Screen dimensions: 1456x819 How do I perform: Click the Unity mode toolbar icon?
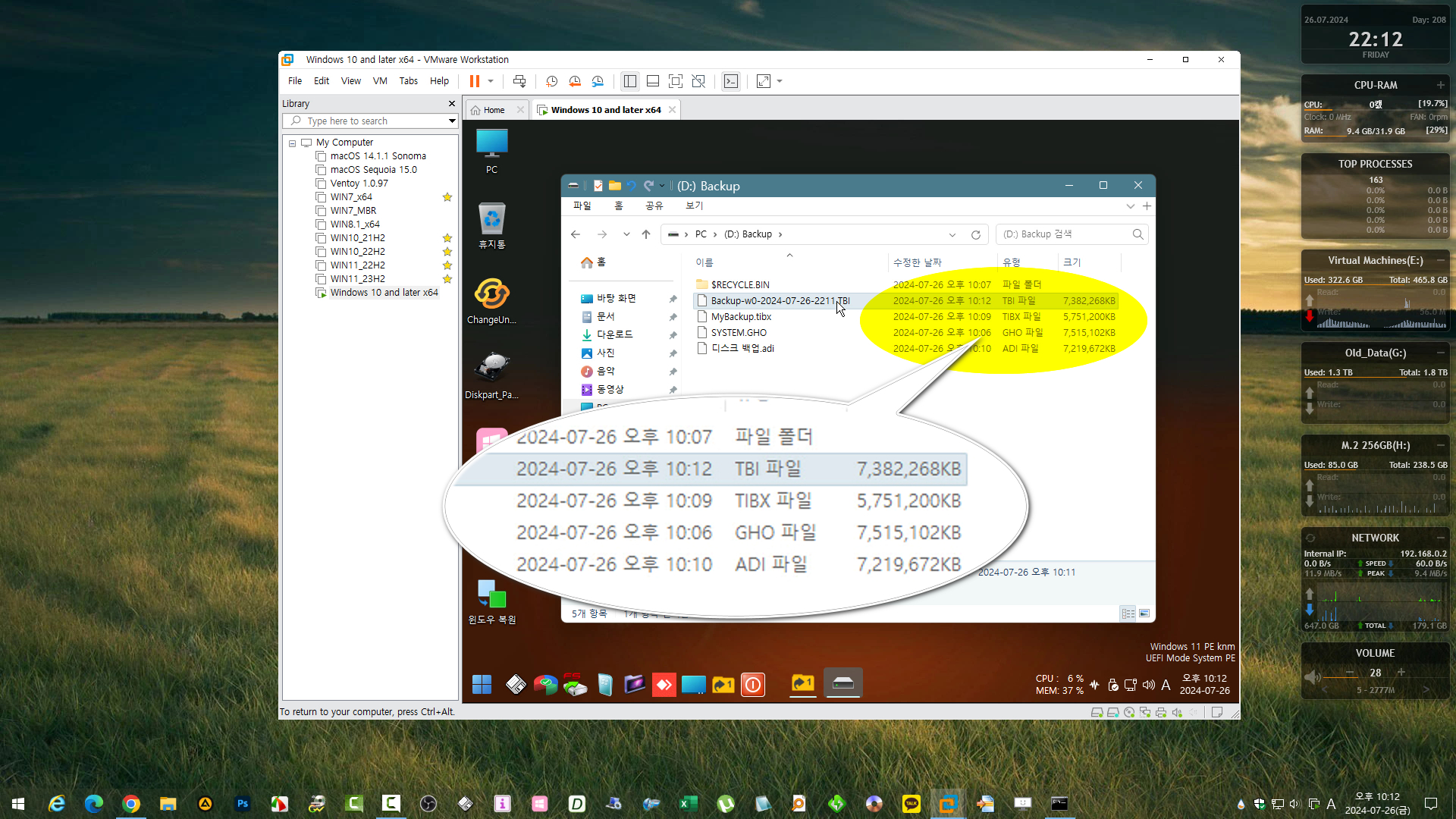(x=698, y=81)
